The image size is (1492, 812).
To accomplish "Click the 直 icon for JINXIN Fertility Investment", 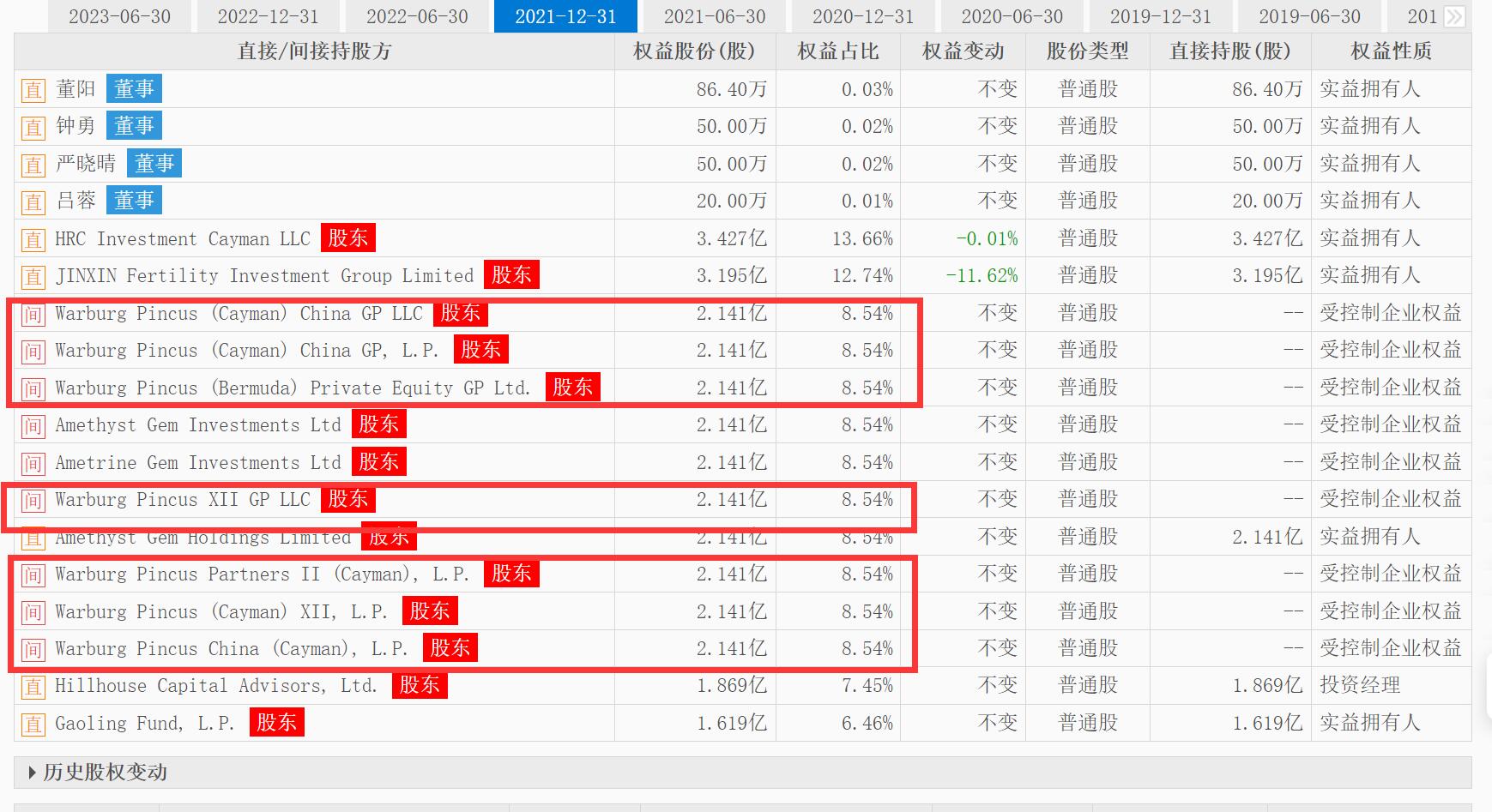I will click(x=33, y=276).
